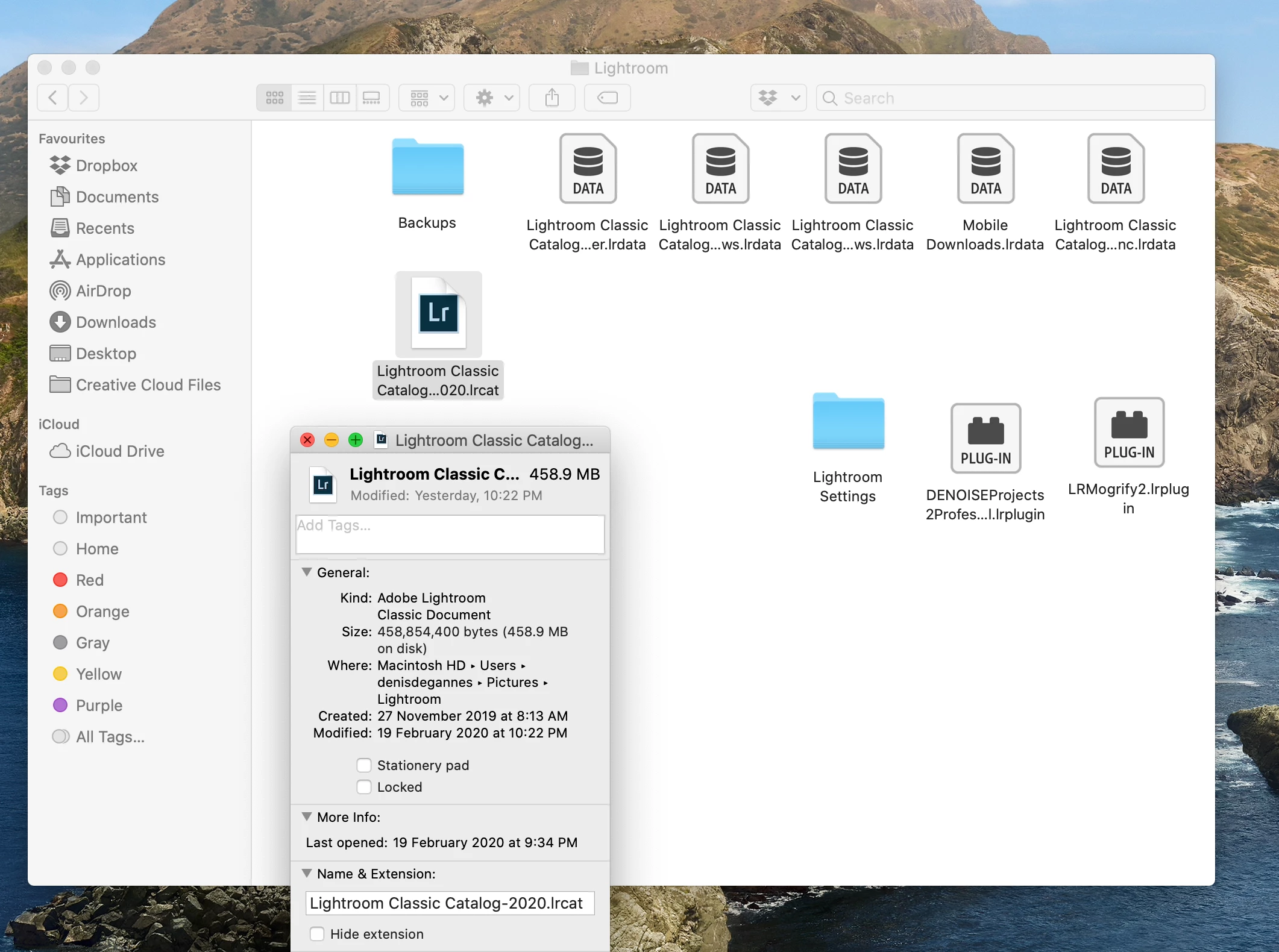This screenshot has width=1279, height=952.
Task: Enable the Stationery pad checkbox
Action: pyautogui.click(x=364, y=765)
